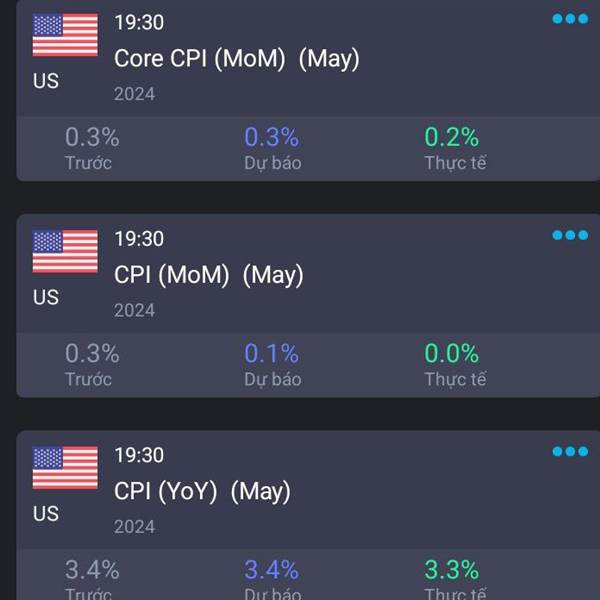600x600 pixels.
Task: Select actual value 0.0% for CPI MoM
Action: tap(452, 353)
